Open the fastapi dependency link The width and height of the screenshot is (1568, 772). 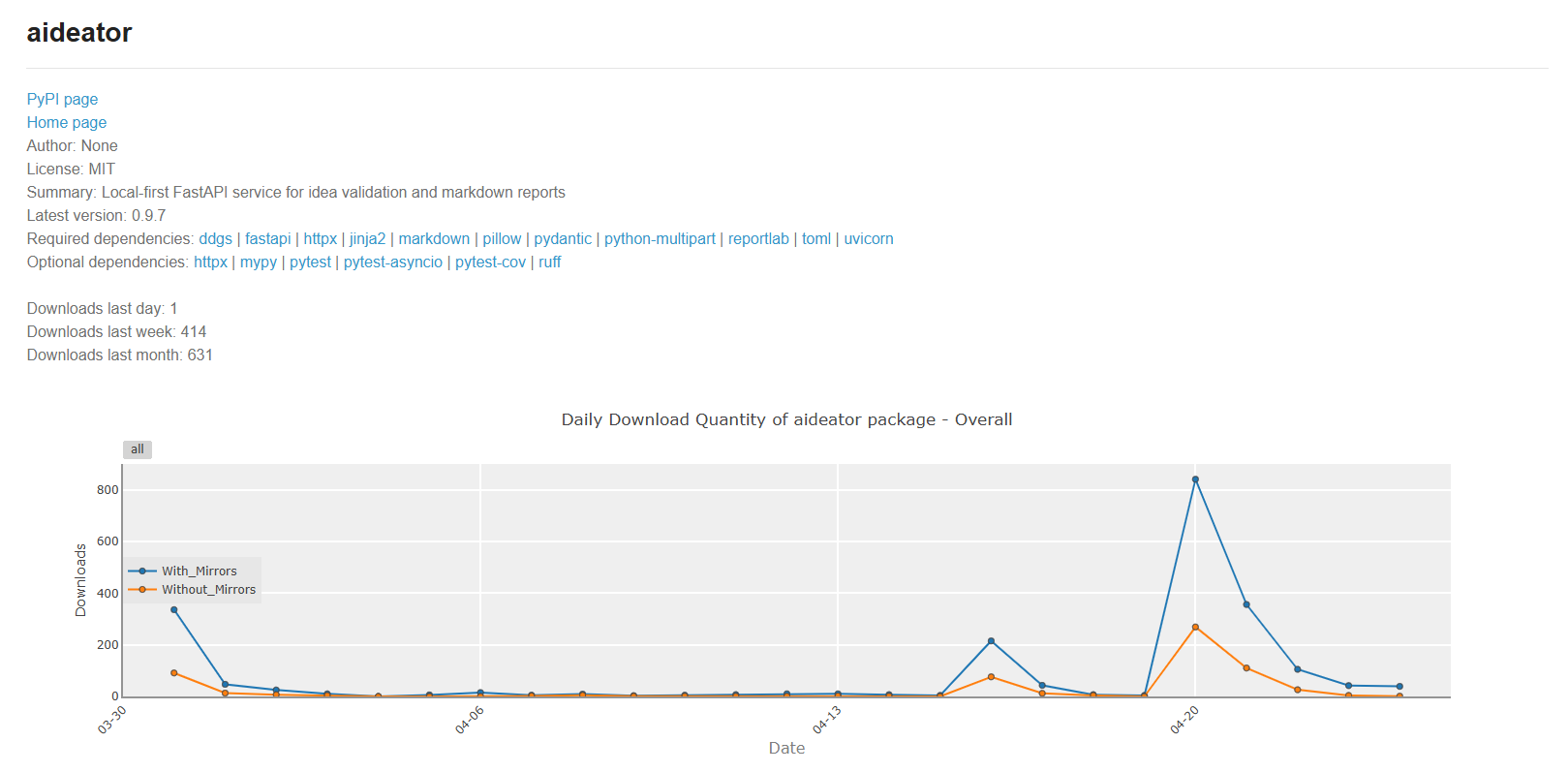pyautogui.click(x=267, y=238)
